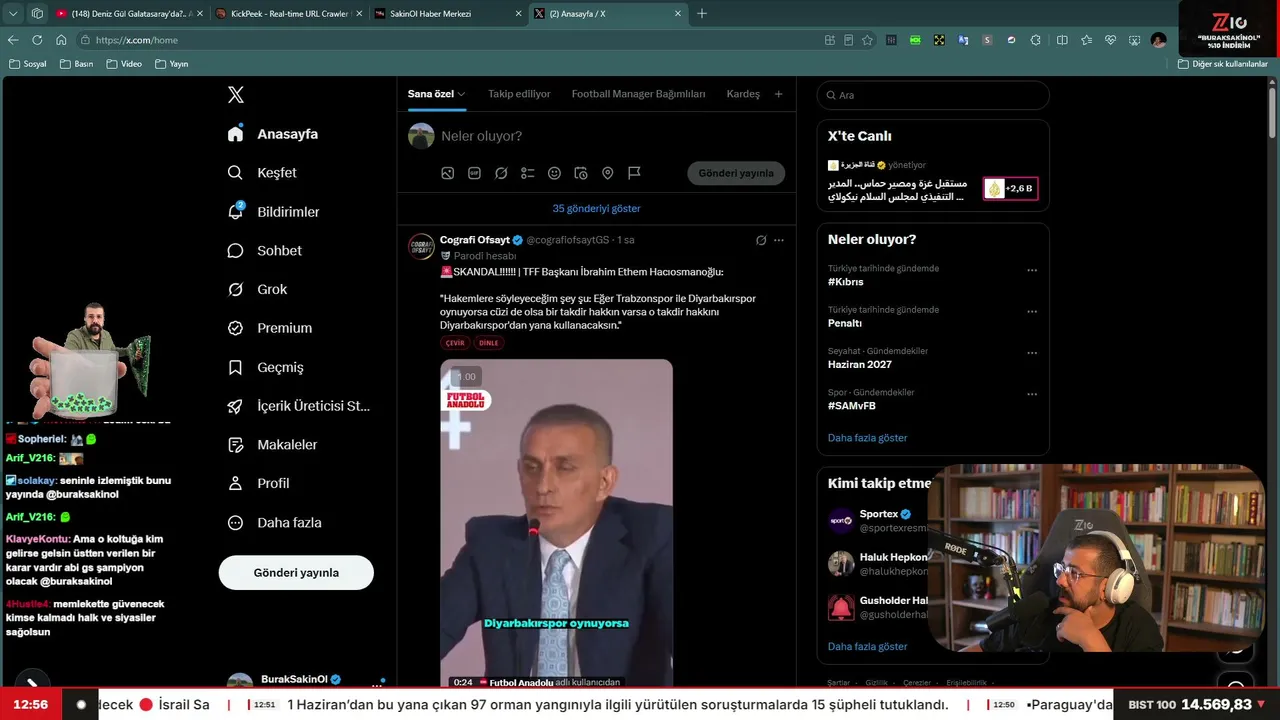Screen dimensions: 1280x720
Task: Show the 35 new posts
Action: click(x=597, y=208)
